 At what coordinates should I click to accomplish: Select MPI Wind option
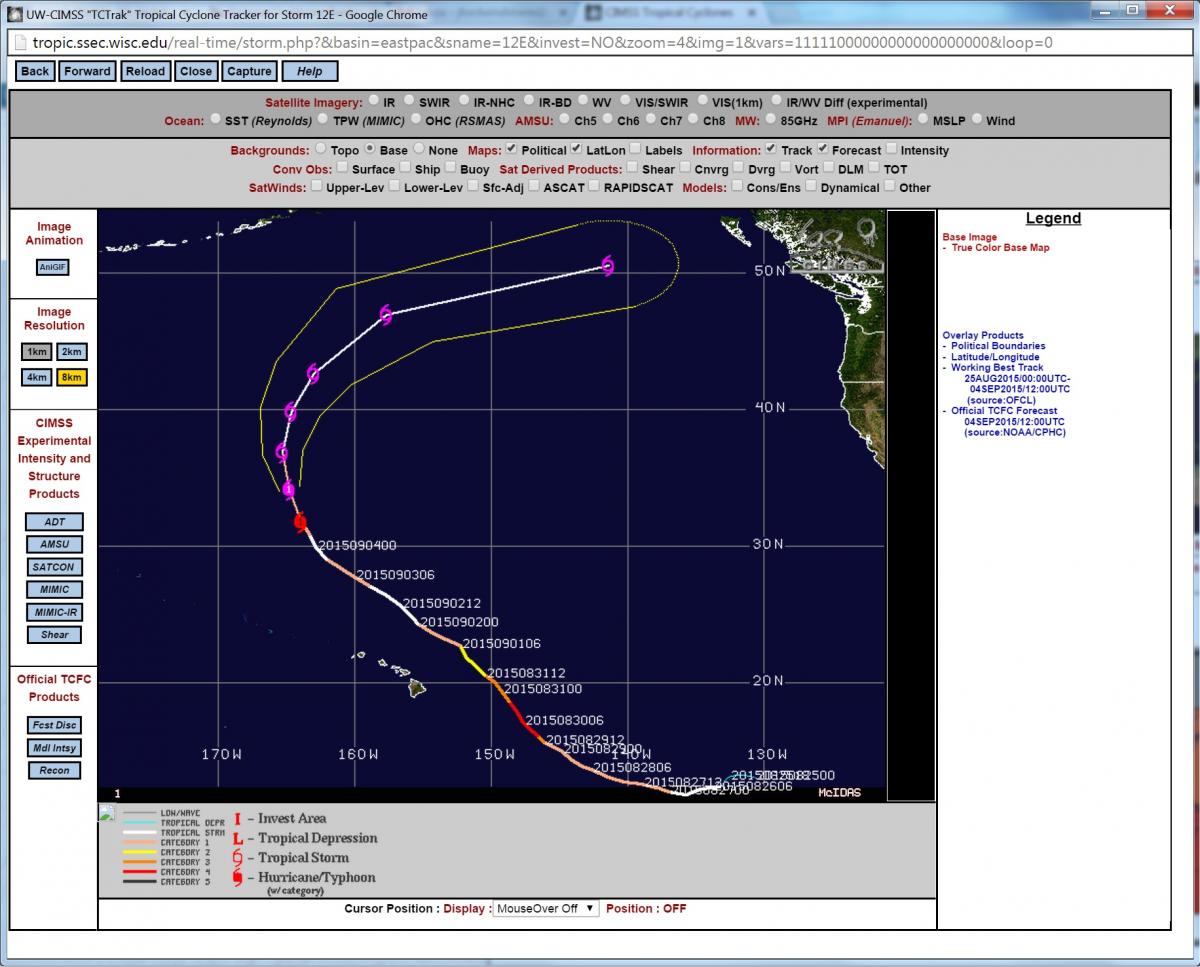pos(976,119)
